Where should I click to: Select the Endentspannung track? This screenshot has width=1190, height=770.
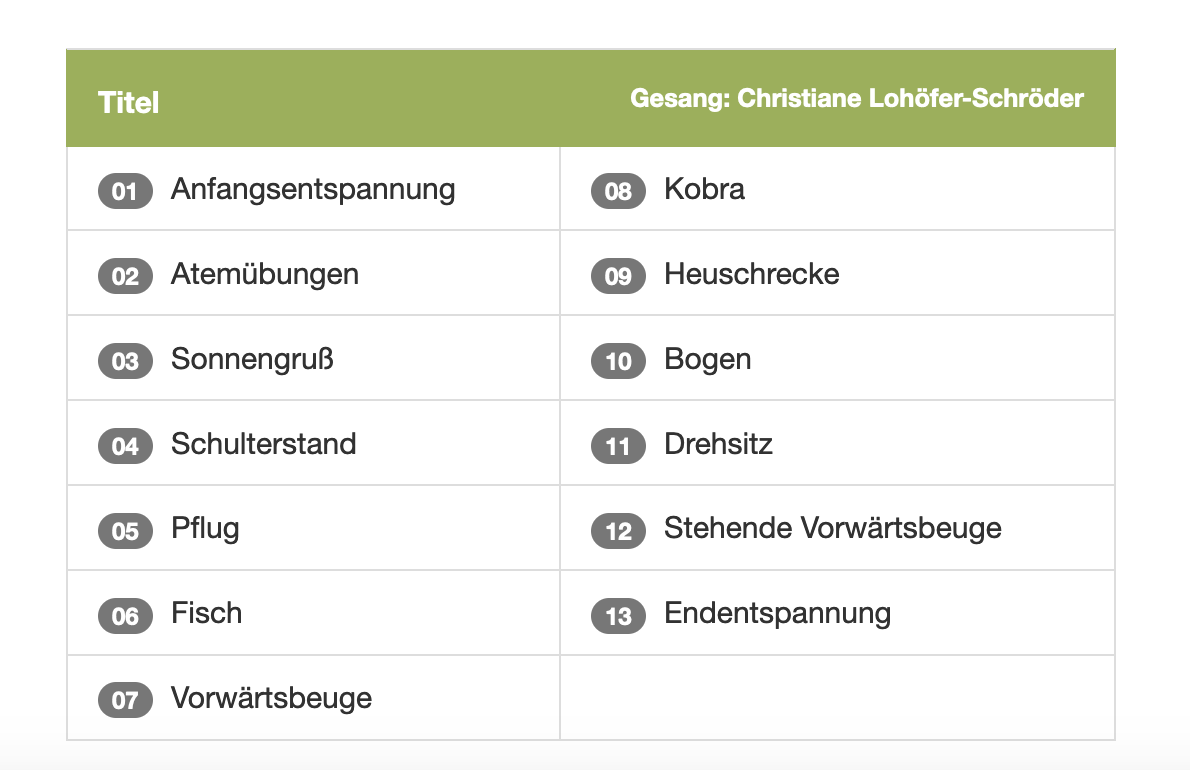777,614
